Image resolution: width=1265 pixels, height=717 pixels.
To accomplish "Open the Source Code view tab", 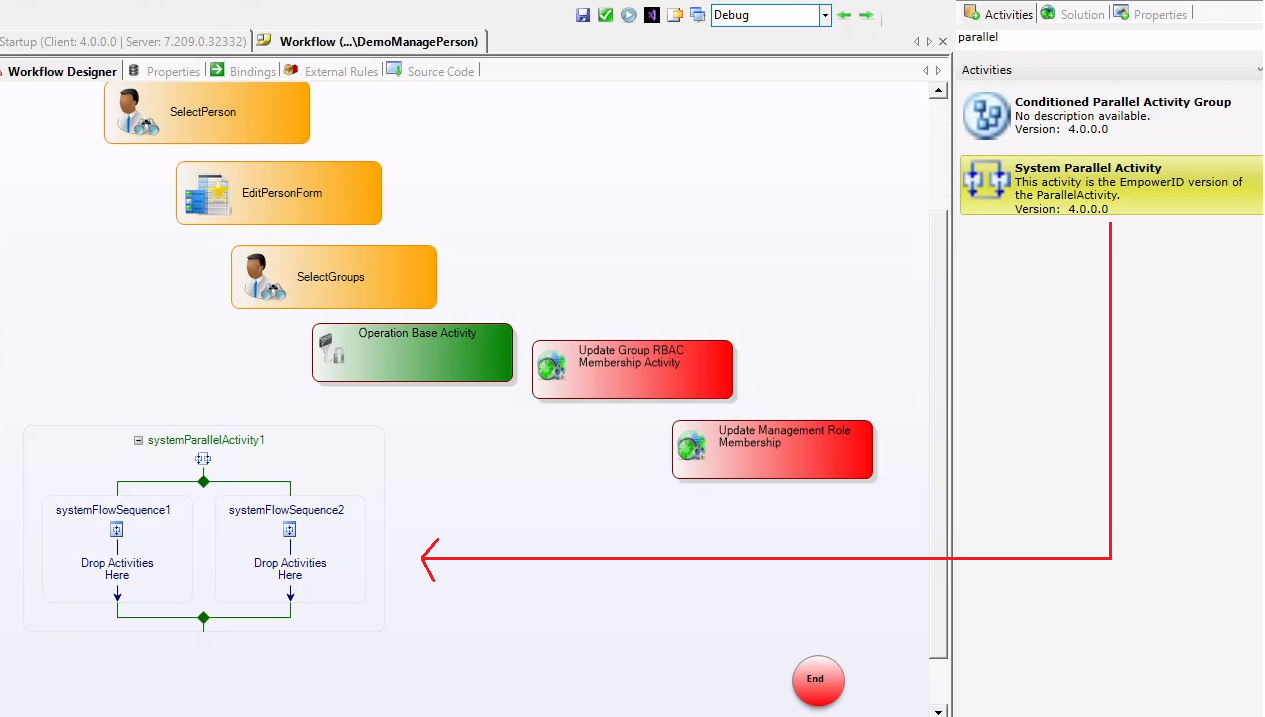I will click(x=431, y=71).
